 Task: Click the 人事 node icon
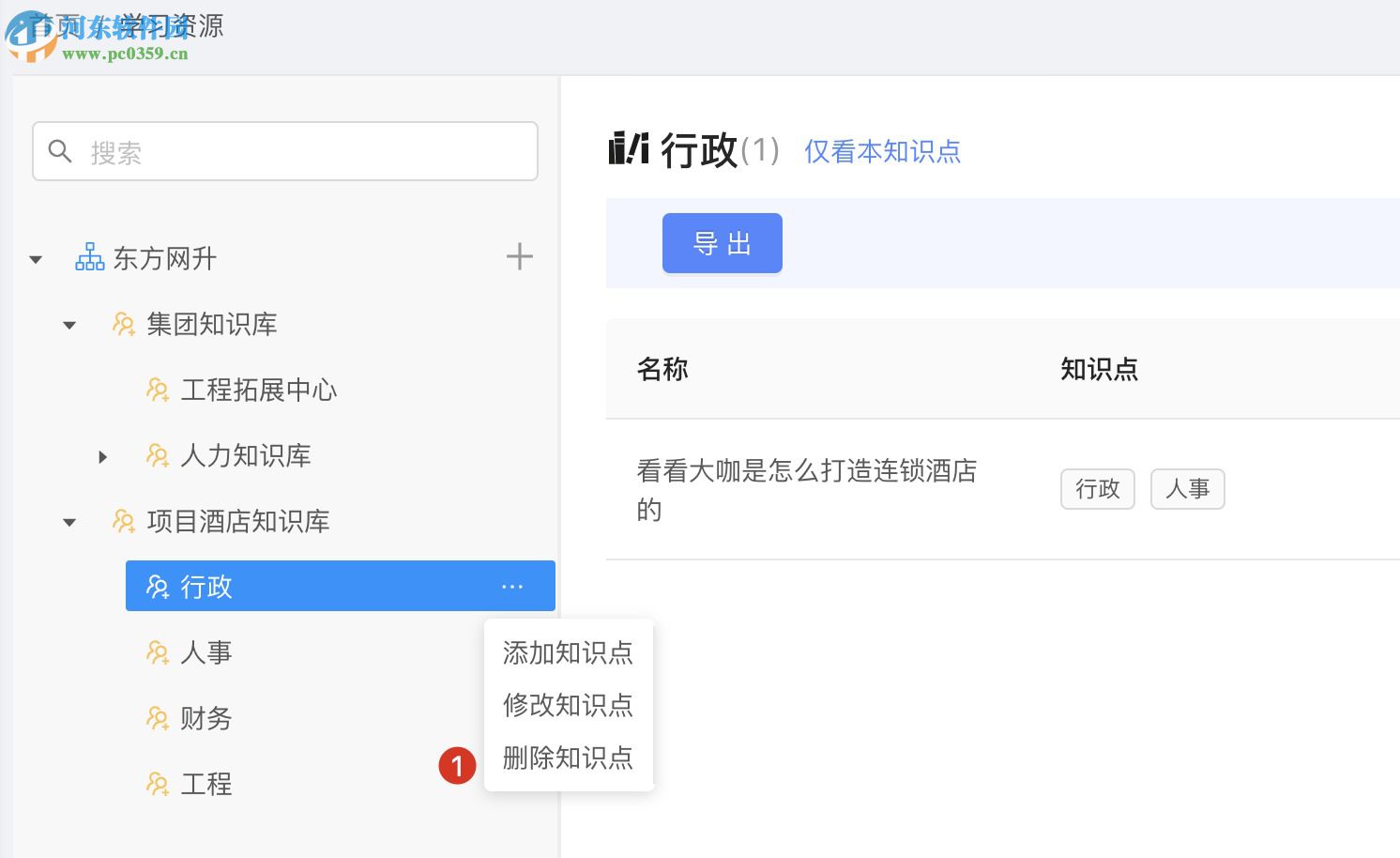pyautogui.click(x=158, y=652)
